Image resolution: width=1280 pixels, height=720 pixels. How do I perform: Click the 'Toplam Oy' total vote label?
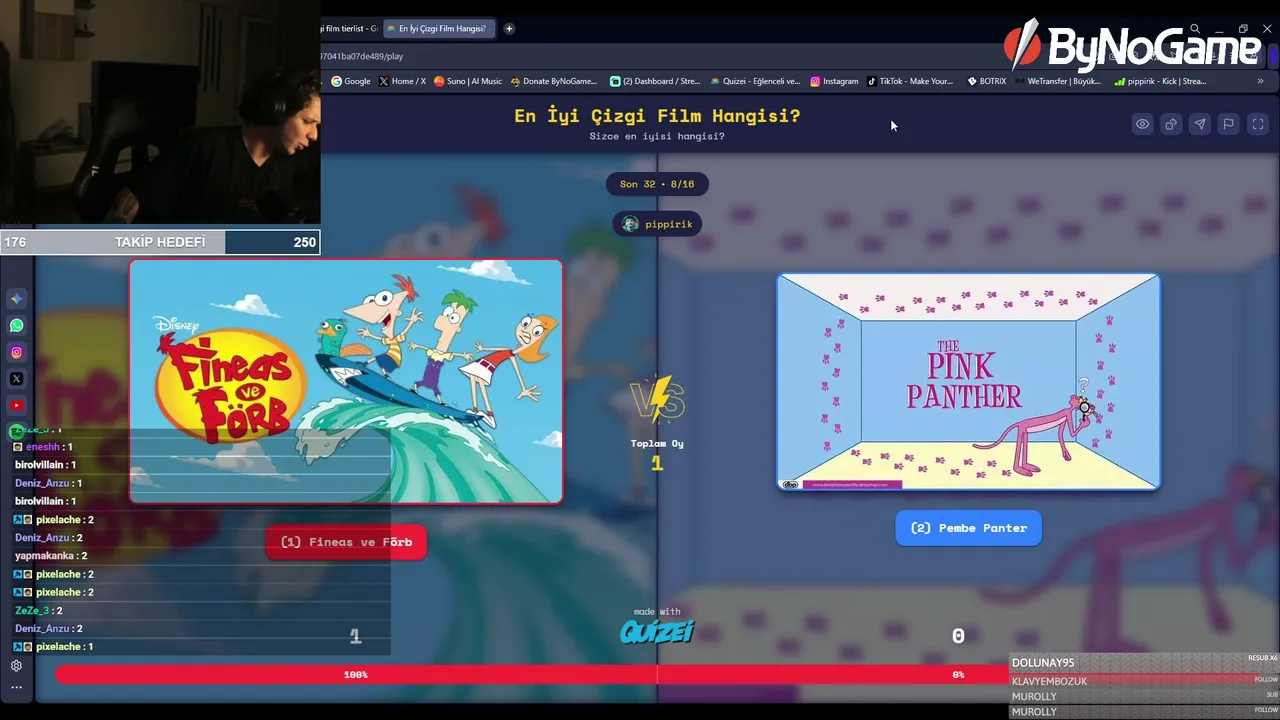click(x=657, y=443)
